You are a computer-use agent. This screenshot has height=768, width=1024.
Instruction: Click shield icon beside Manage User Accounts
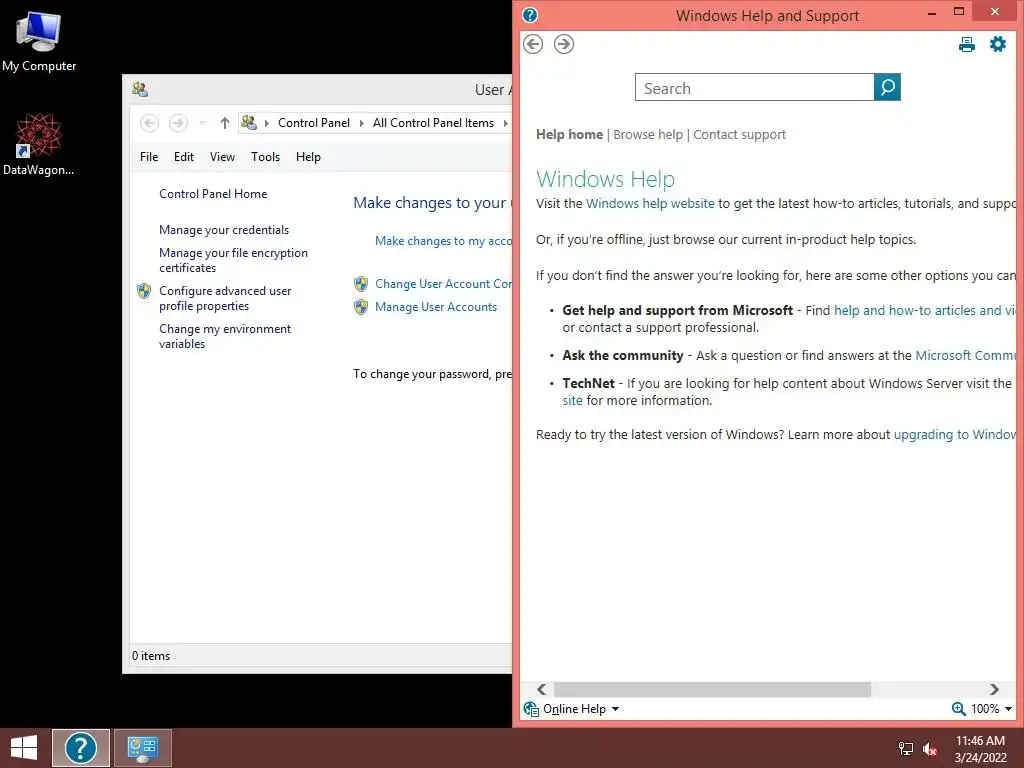tap(360, 307)
